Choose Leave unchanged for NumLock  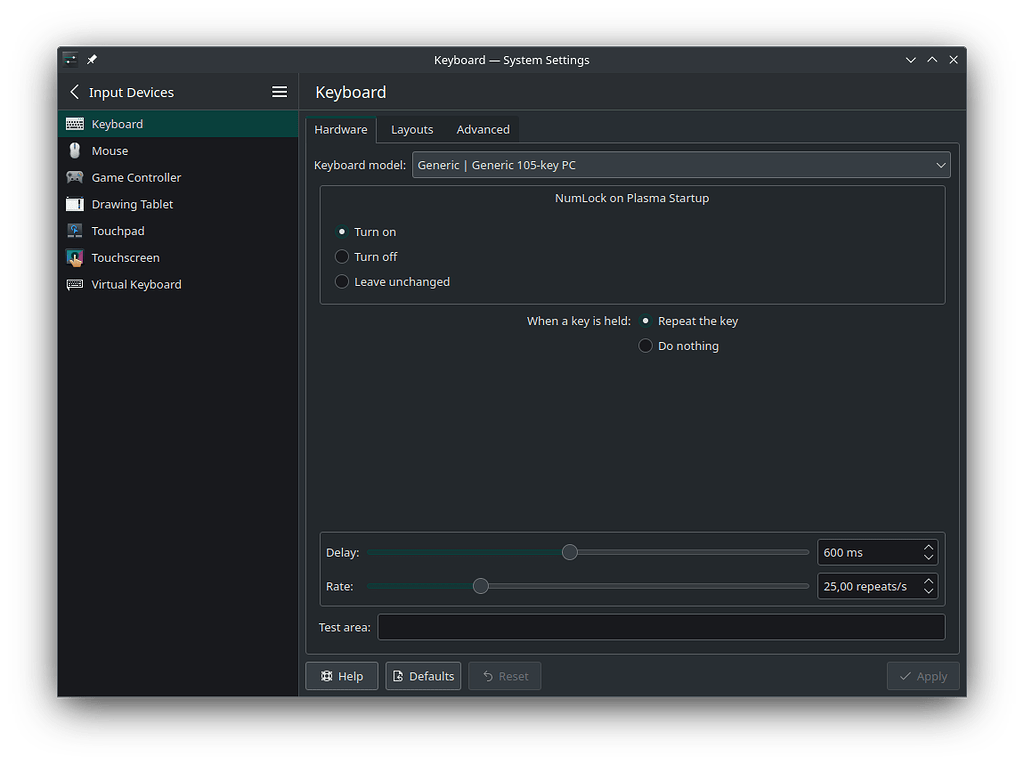point(341,281)
